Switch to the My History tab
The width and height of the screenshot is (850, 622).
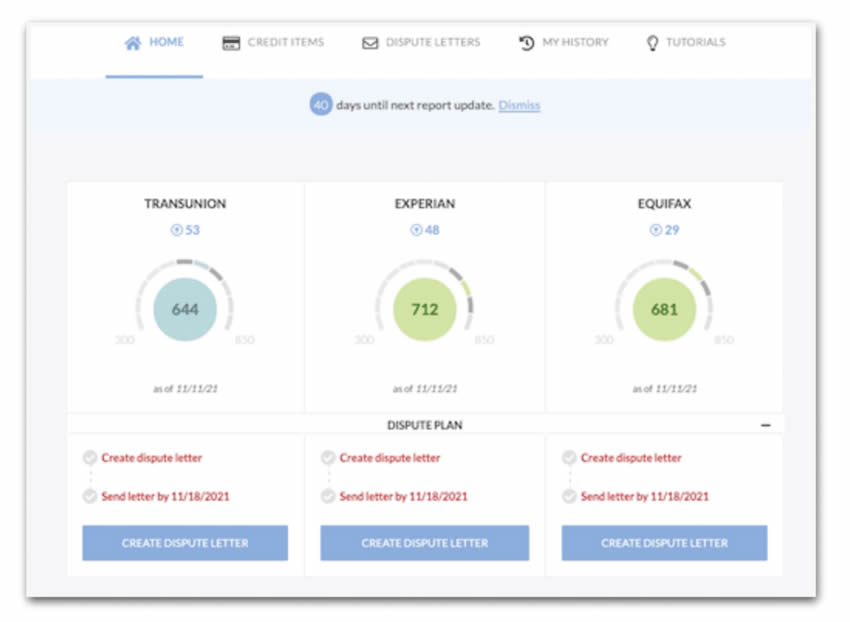tap(575, 43)
